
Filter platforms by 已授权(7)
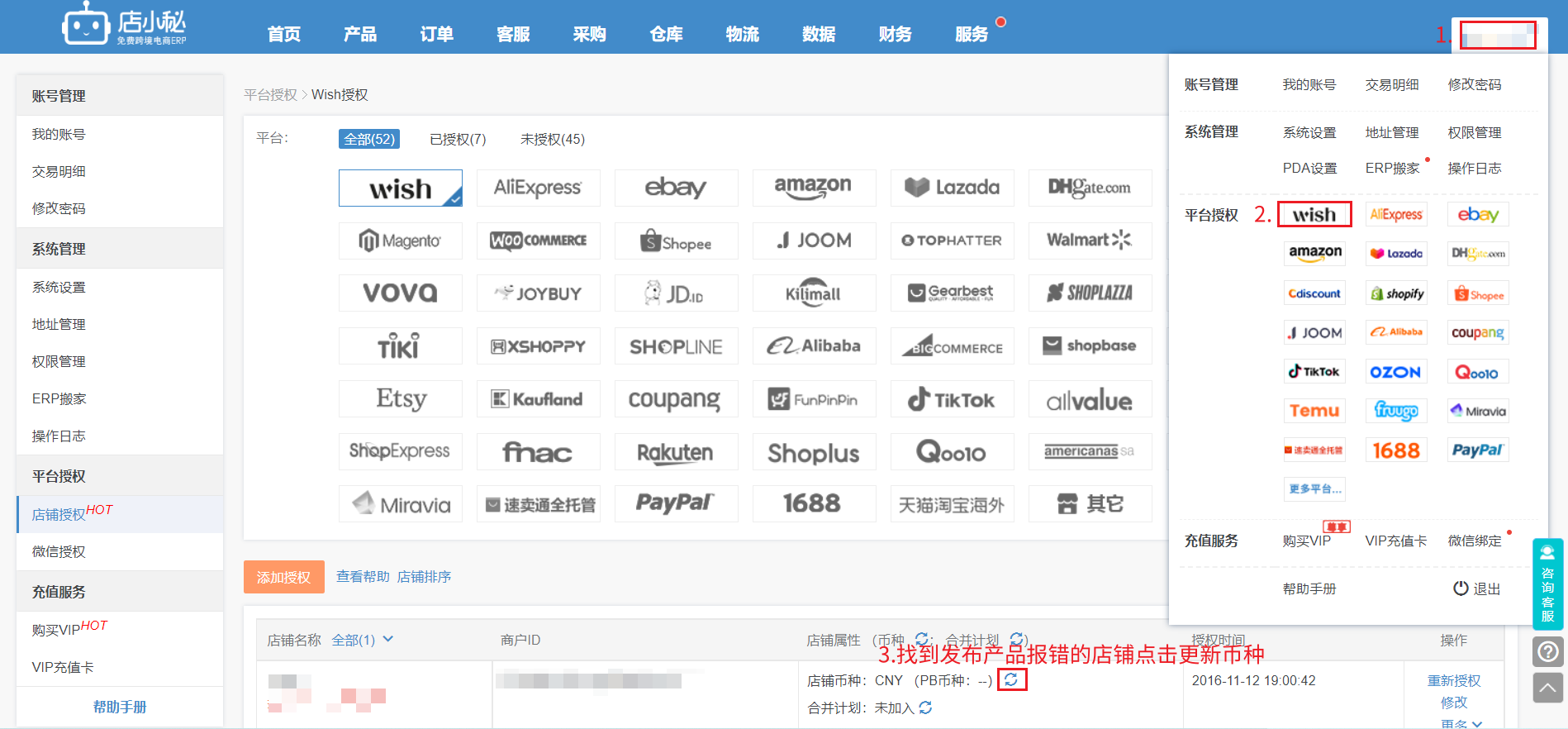pyautogui.click(x=458, y=139)
